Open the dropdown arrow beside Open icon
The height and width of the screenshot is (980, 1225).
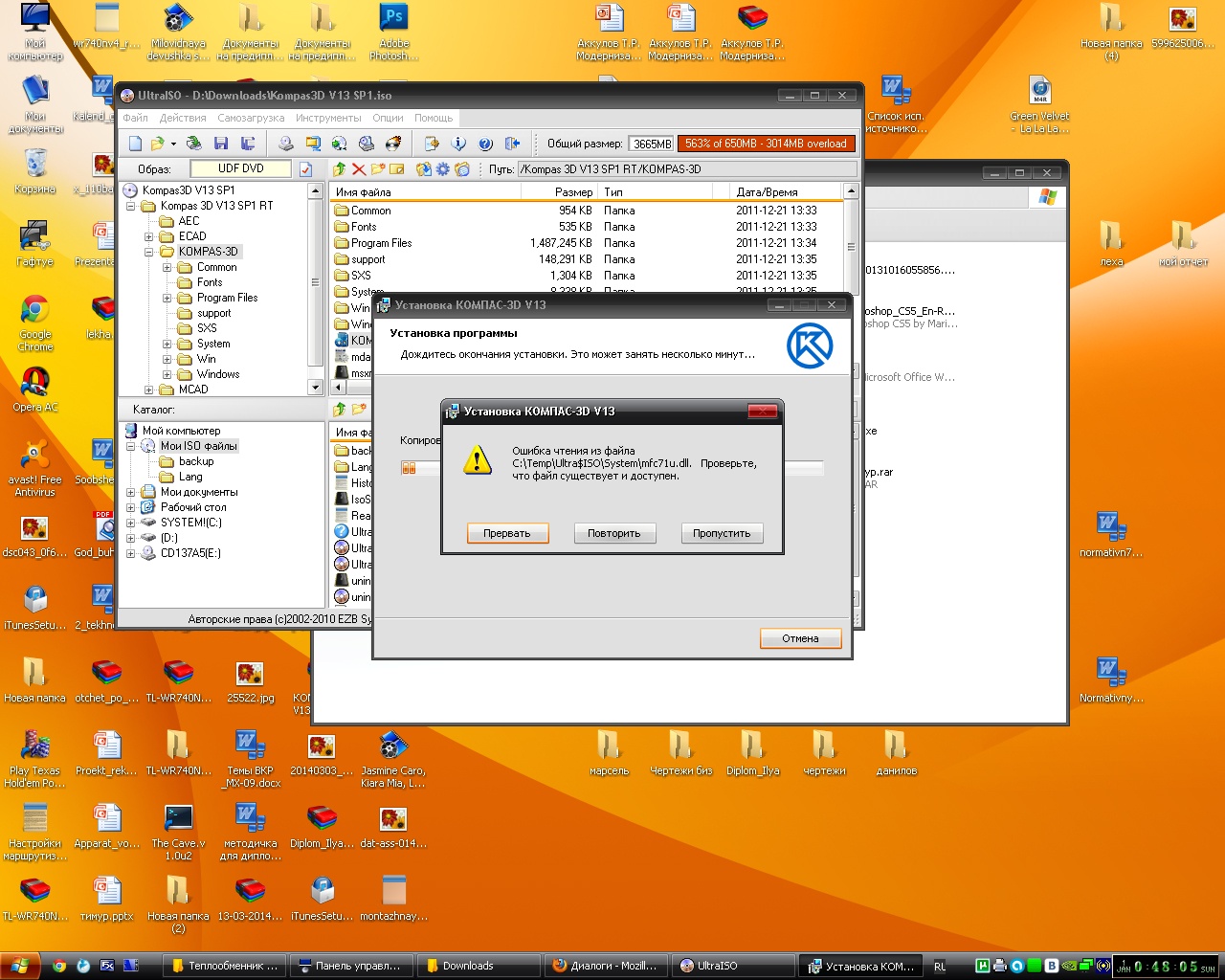(173, 145)
